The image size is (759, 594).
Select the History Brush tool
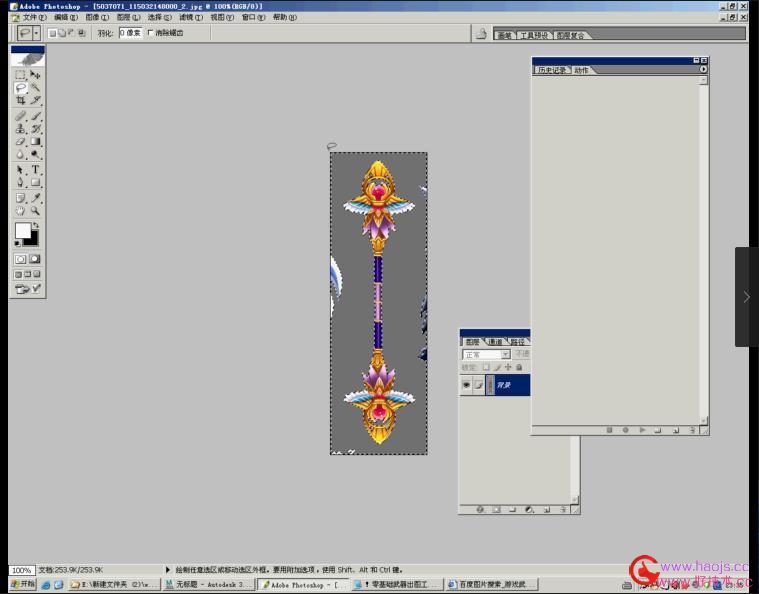(35, 129)
